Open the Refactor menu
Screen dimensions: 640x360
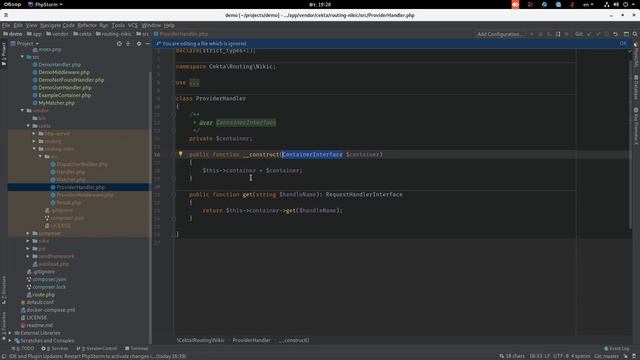coord(87,25)
